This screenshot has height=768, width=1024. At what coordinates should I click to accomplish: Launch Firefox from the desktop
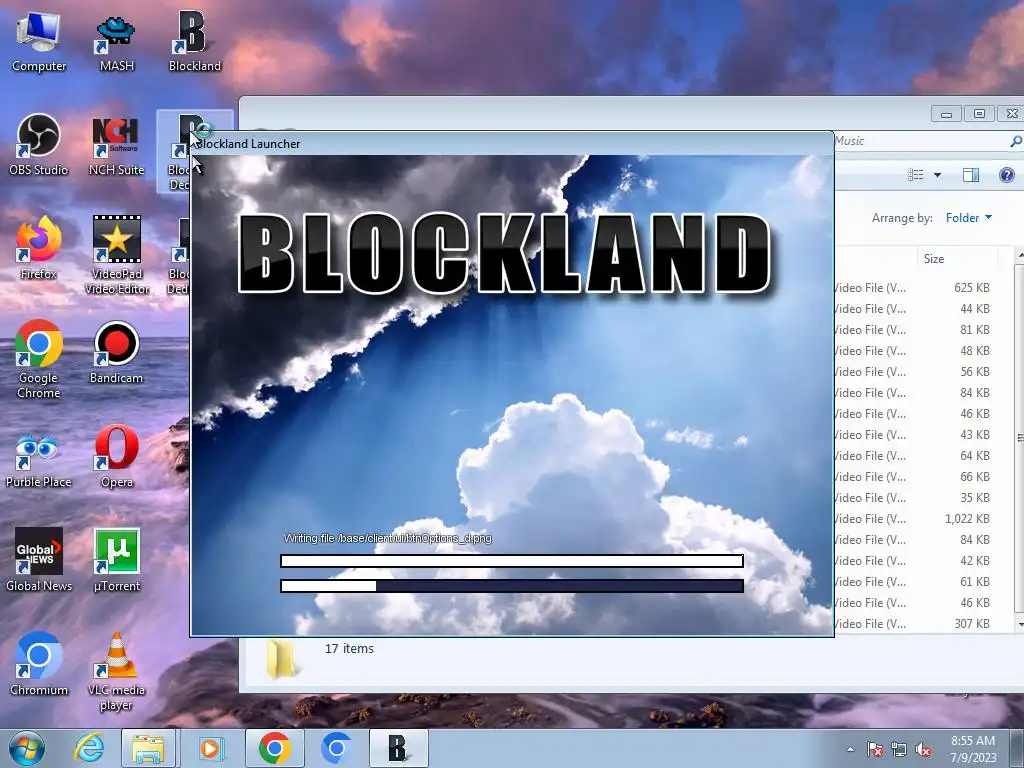(39, 248)
